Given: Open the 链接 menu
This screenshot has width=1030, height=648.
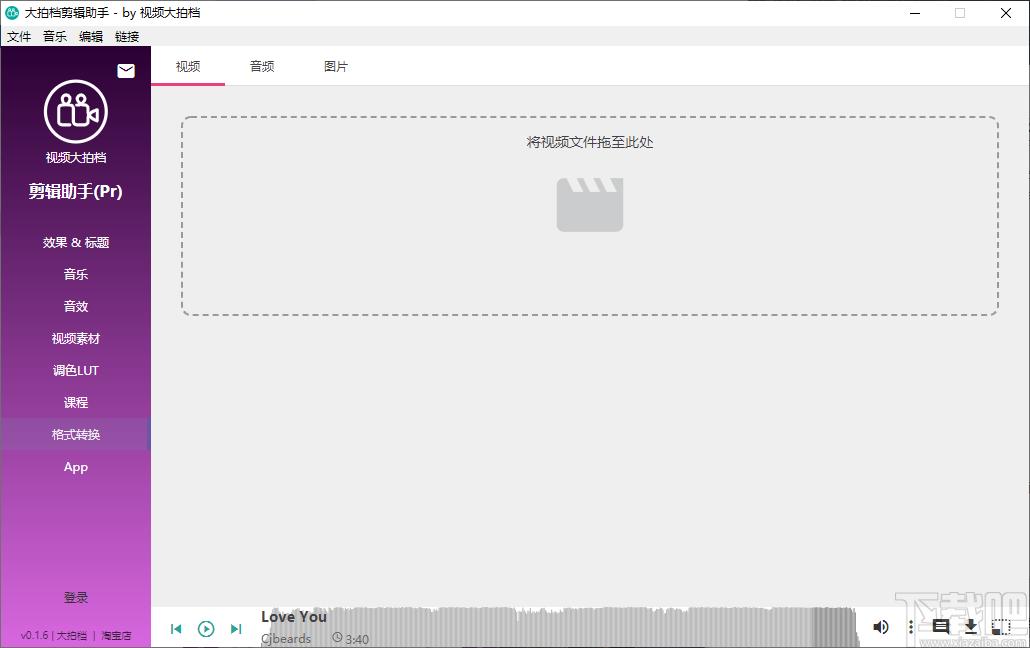Looking at the screenshot, I should pos(127,36).
